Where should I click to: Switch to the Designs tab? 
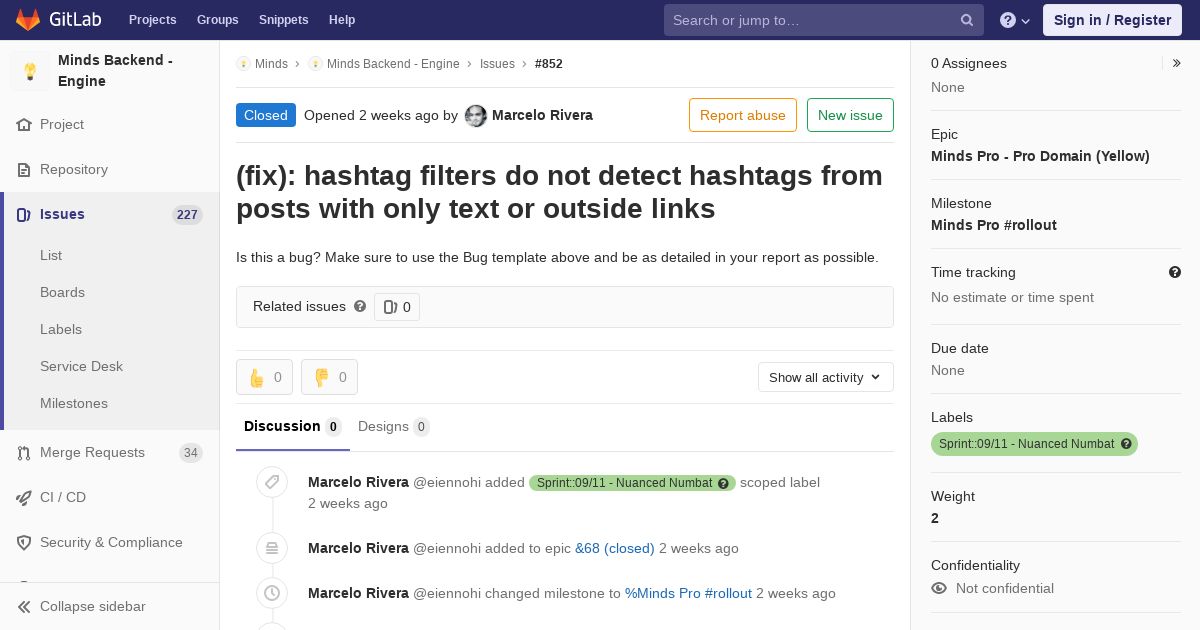click(x=393, y=427)
